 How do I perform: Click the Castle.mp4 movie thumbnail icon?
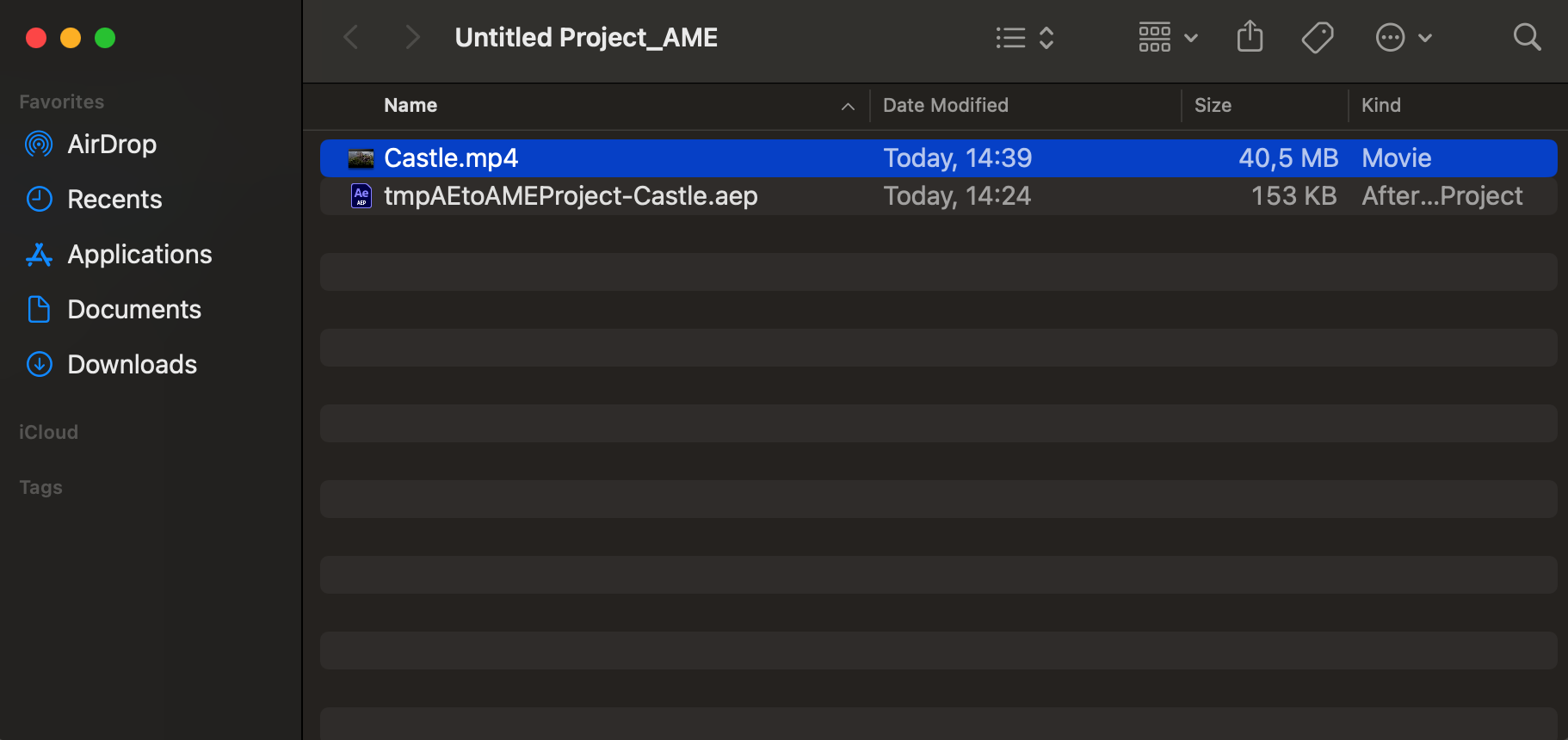pyautogui.click(x=361, y=158)
